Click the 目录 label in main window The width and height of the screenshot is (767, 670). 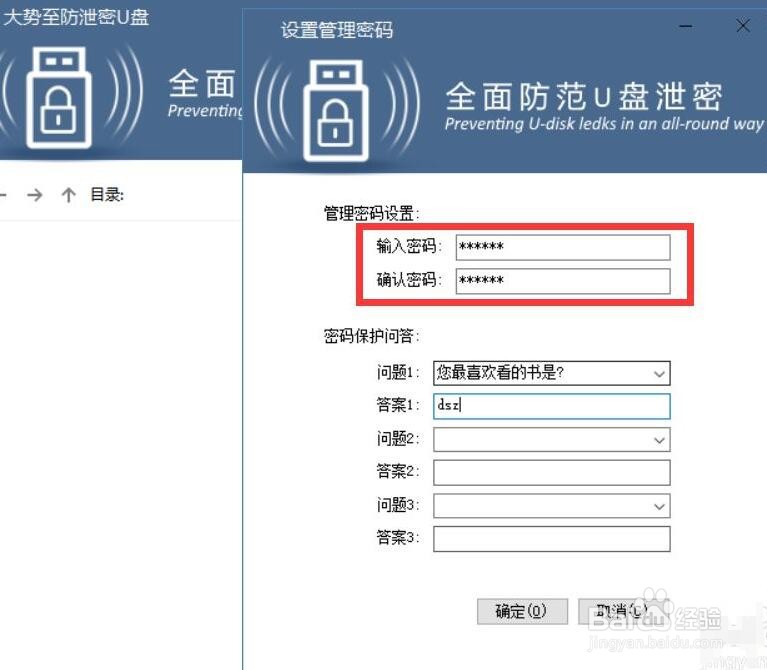point(107,195)
